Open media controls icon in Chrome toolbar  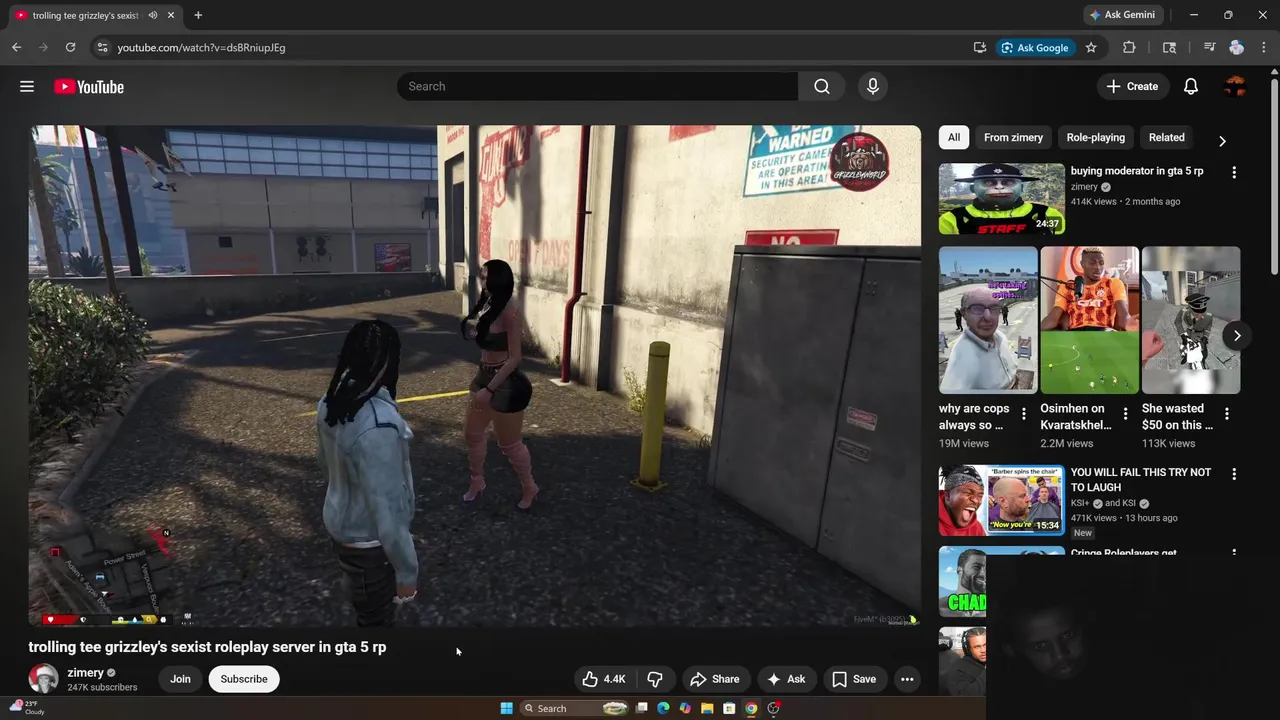click(x=1209, y=47)
